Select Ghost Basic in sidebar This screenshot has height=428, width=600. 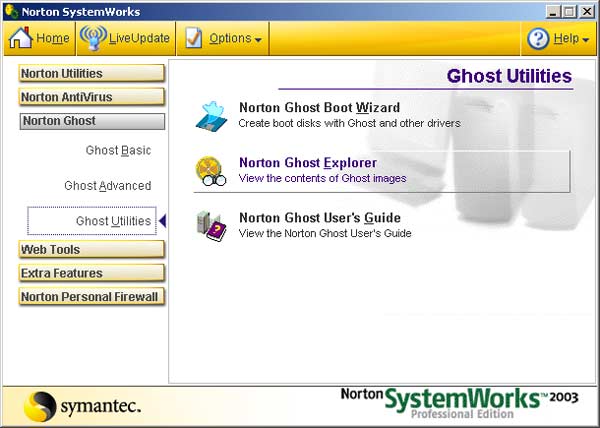(x=118, y=150)
